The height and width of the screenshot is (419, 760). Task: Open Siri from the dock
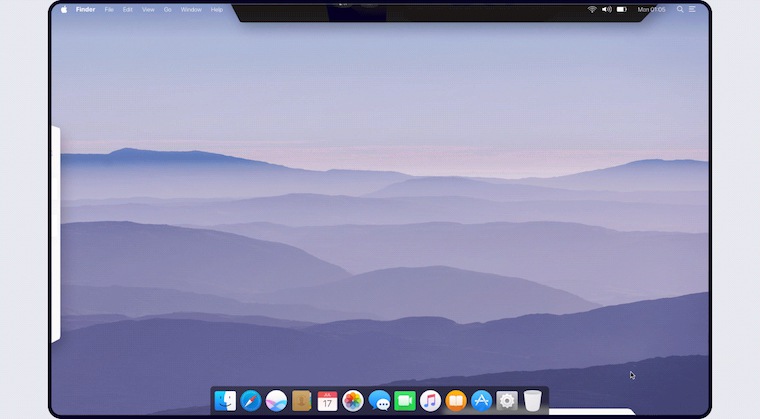tap(276, 401)
